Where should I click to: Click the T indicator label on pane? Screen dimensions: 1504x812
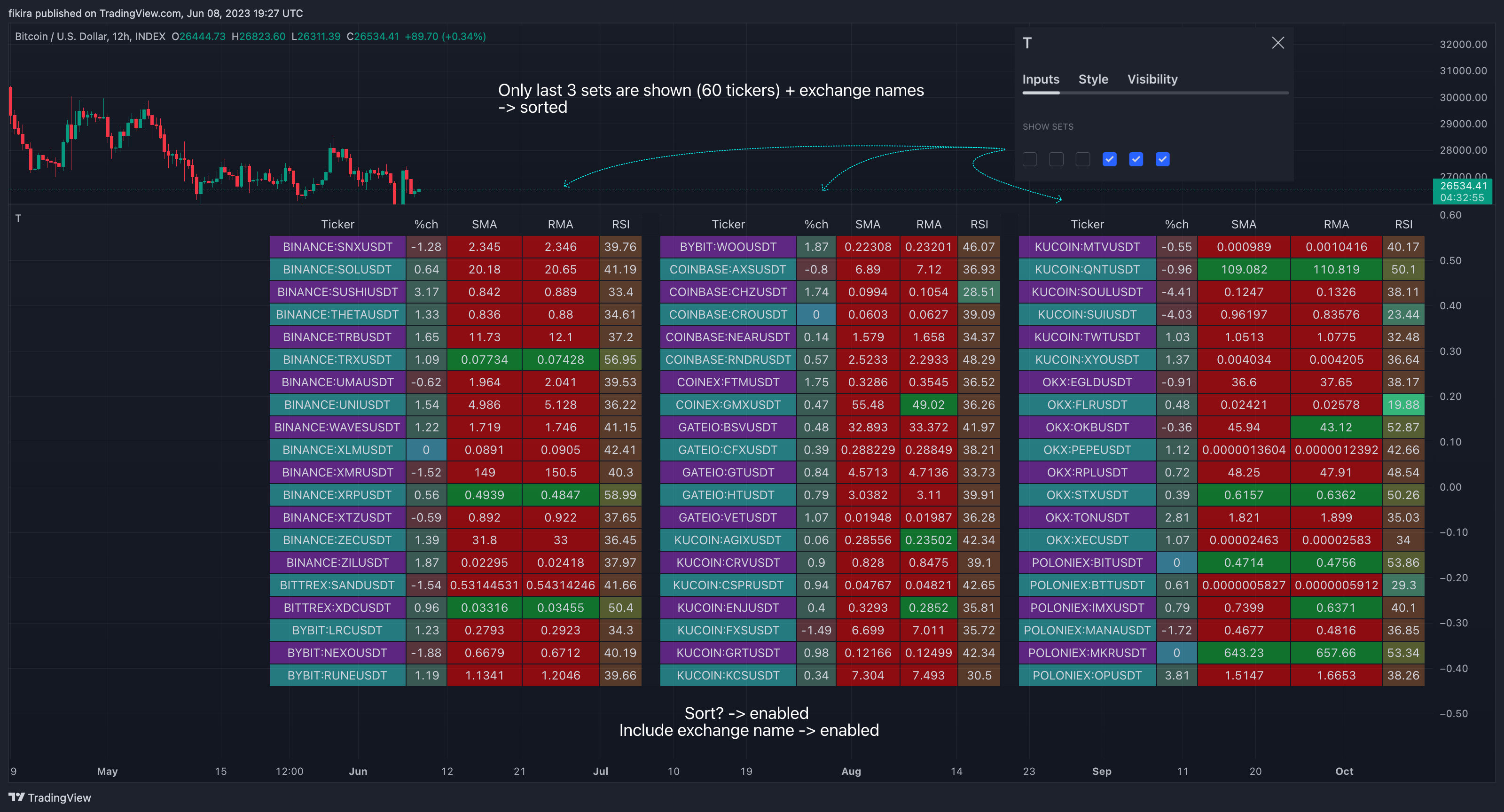18,219
